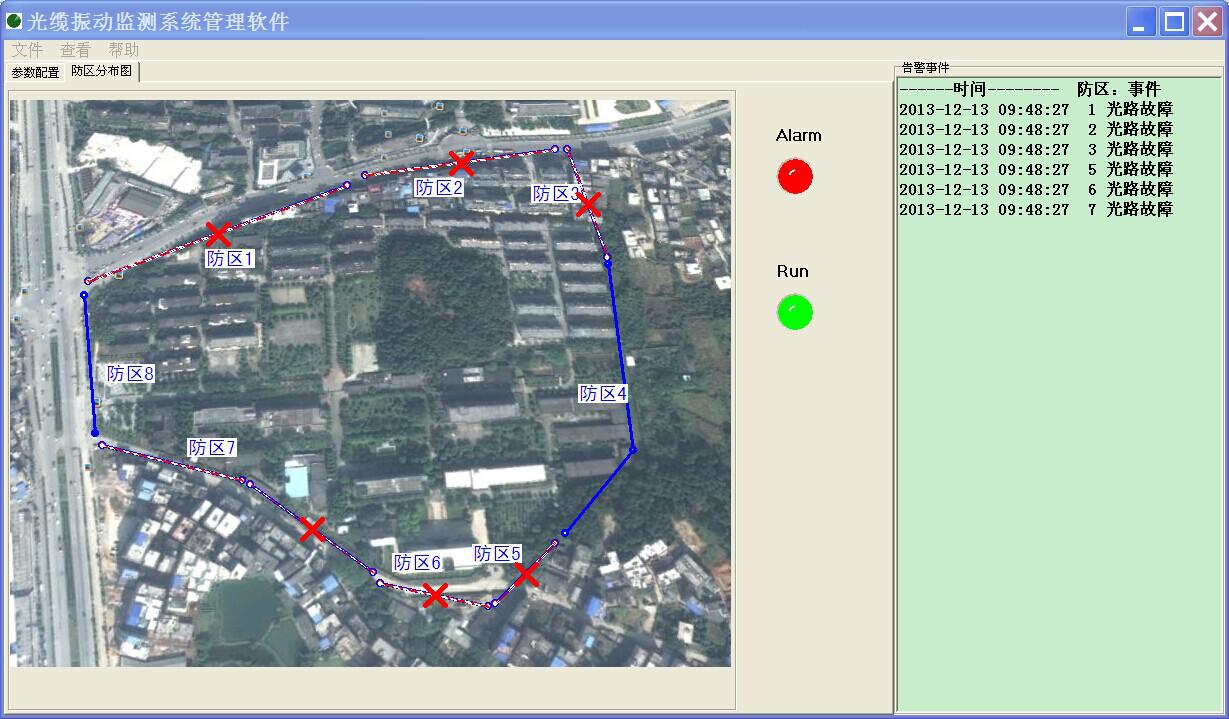Click the red Alarm indicator light
Screen dimensions: 1229x719
coord(795,177)
